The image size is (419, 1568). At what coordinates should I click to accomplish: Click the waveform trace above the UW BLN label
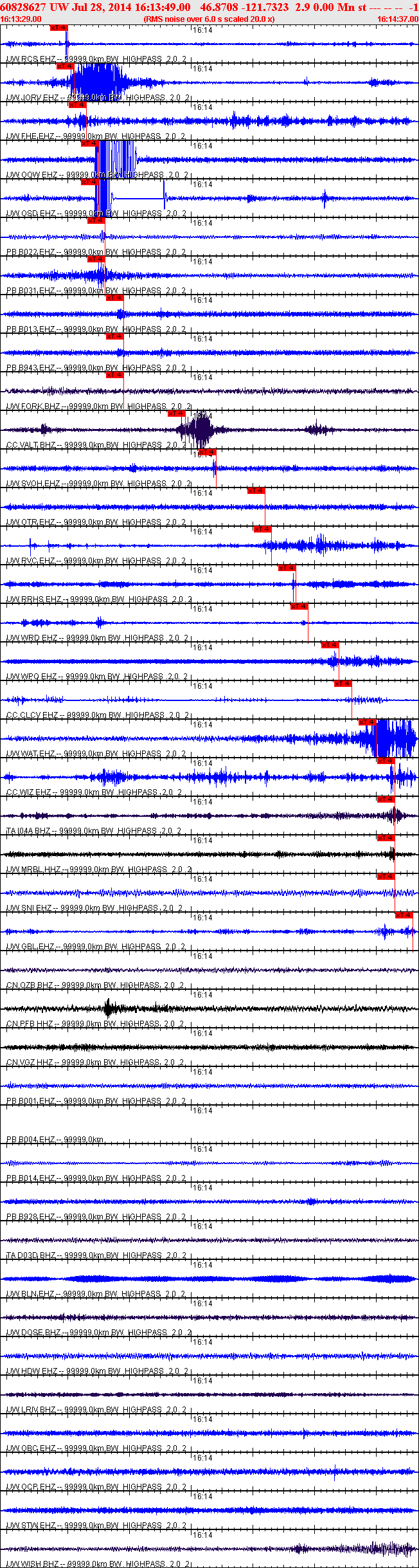click(x=209, y=1279)
